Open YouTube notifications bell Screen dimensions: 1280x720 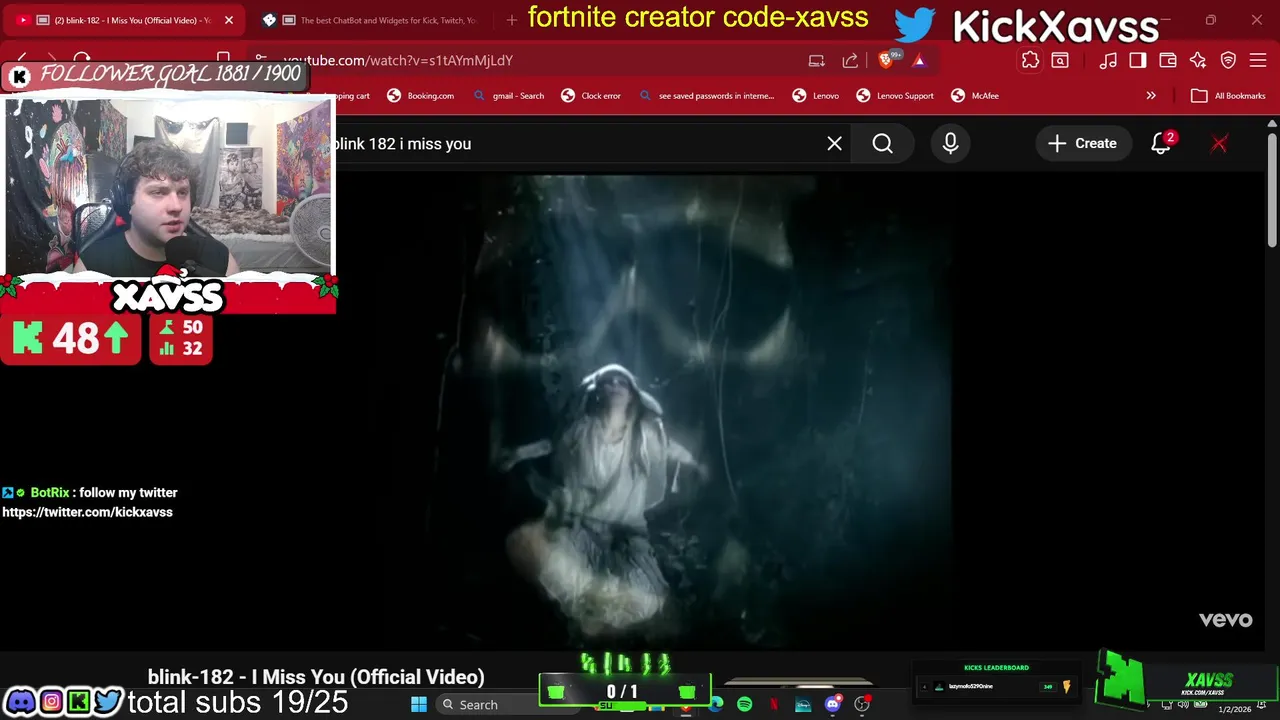1161,144
